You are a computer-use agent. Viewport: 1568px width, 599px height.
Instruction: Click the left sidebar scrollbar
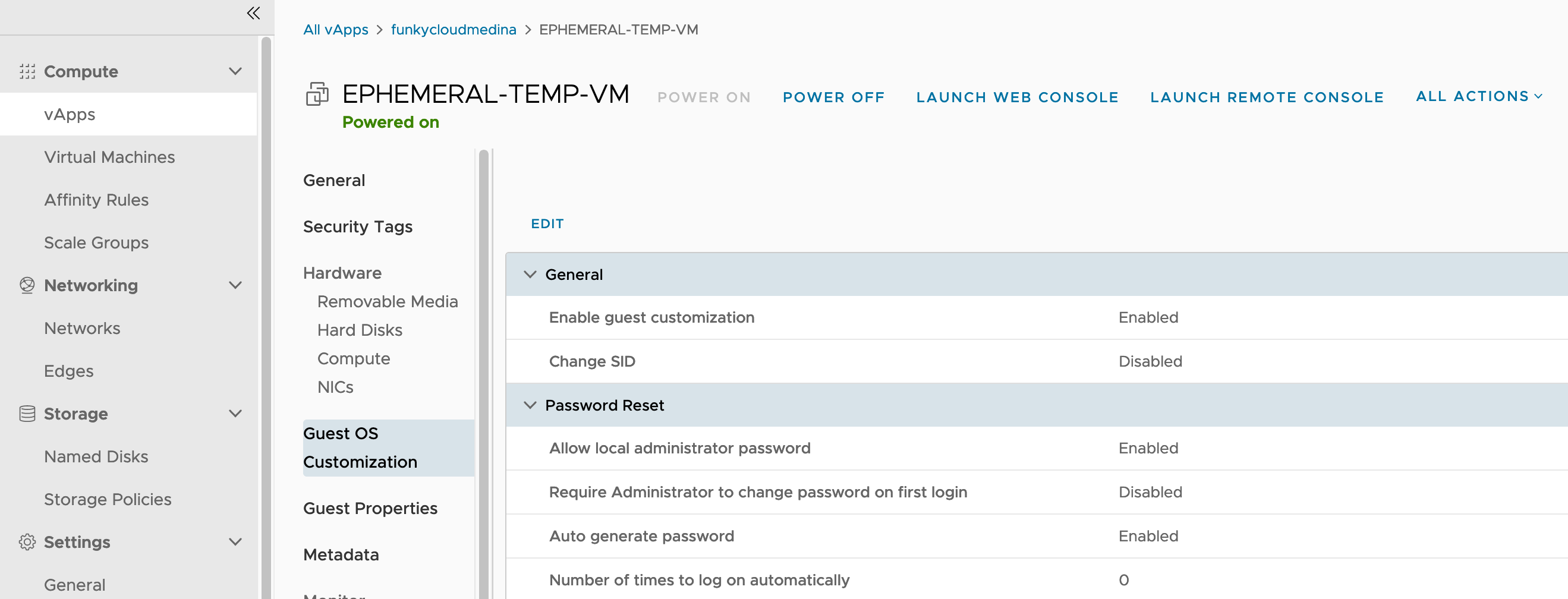coord(266,317)
